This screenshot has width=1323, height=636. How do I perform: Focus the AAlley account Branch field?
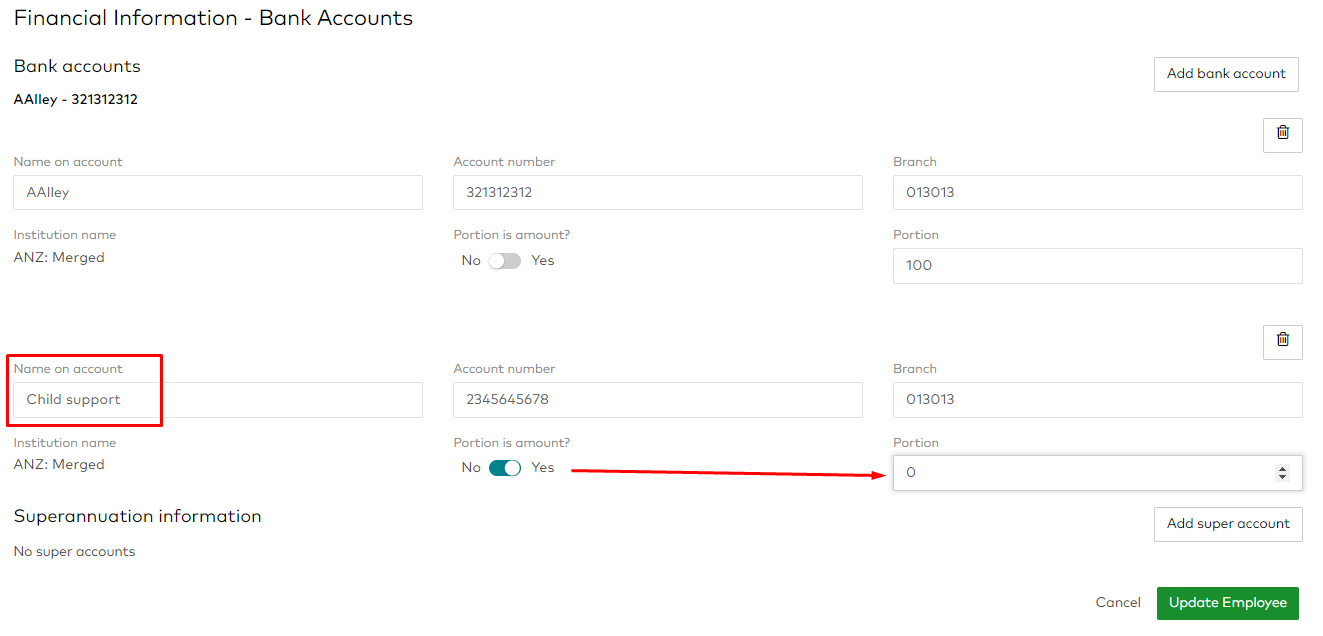(x=1097, y=193)
